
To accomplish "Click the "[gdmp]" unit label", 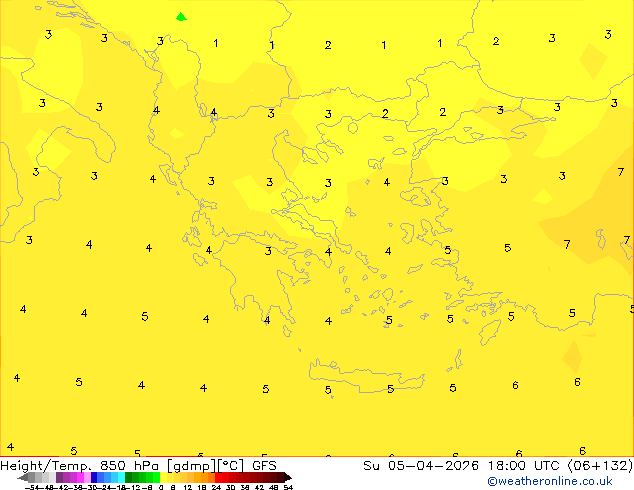I will click(x=192, y=466).
